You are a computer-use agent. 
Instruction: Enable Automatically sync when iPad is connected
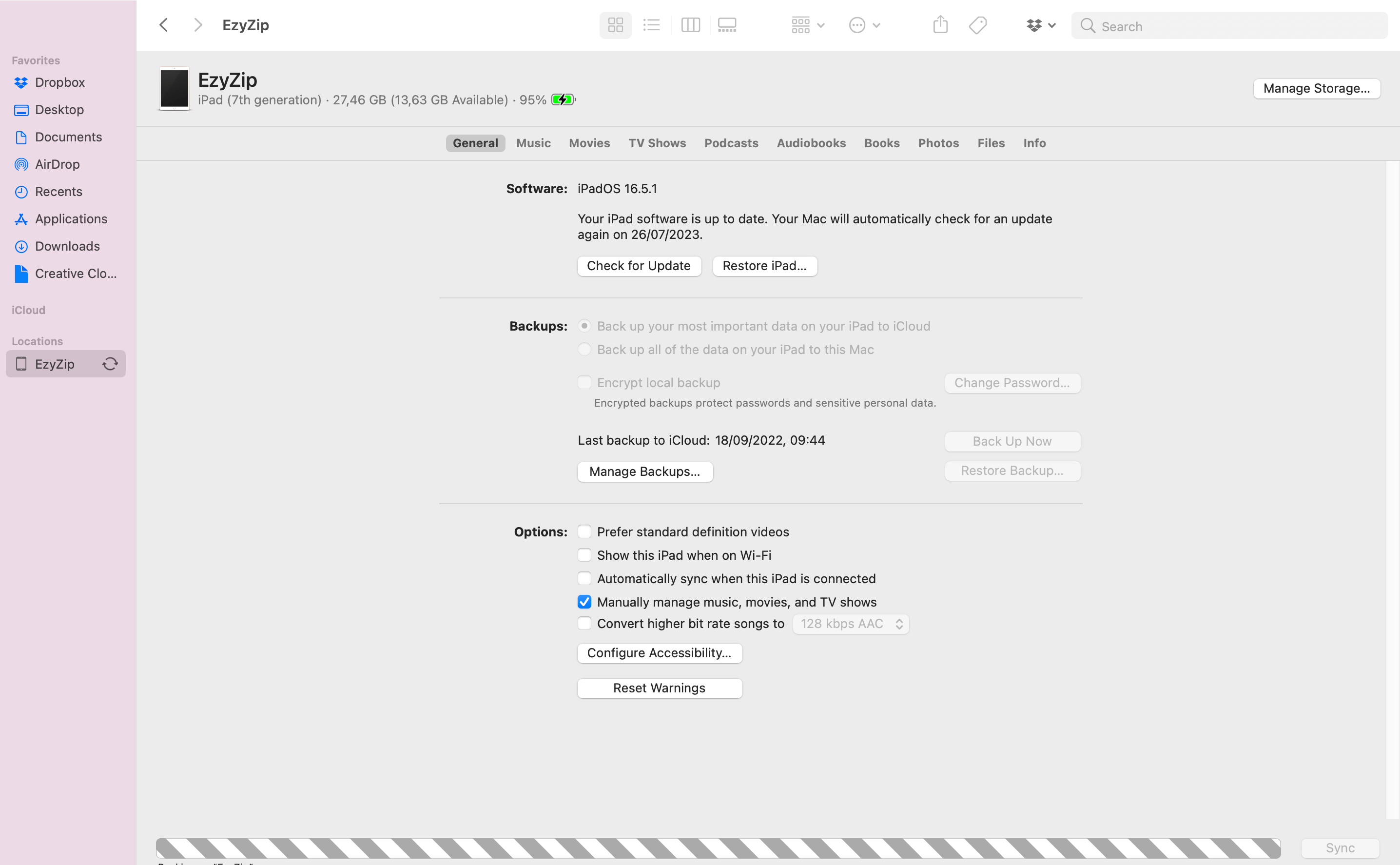click(x=584, y=578)
